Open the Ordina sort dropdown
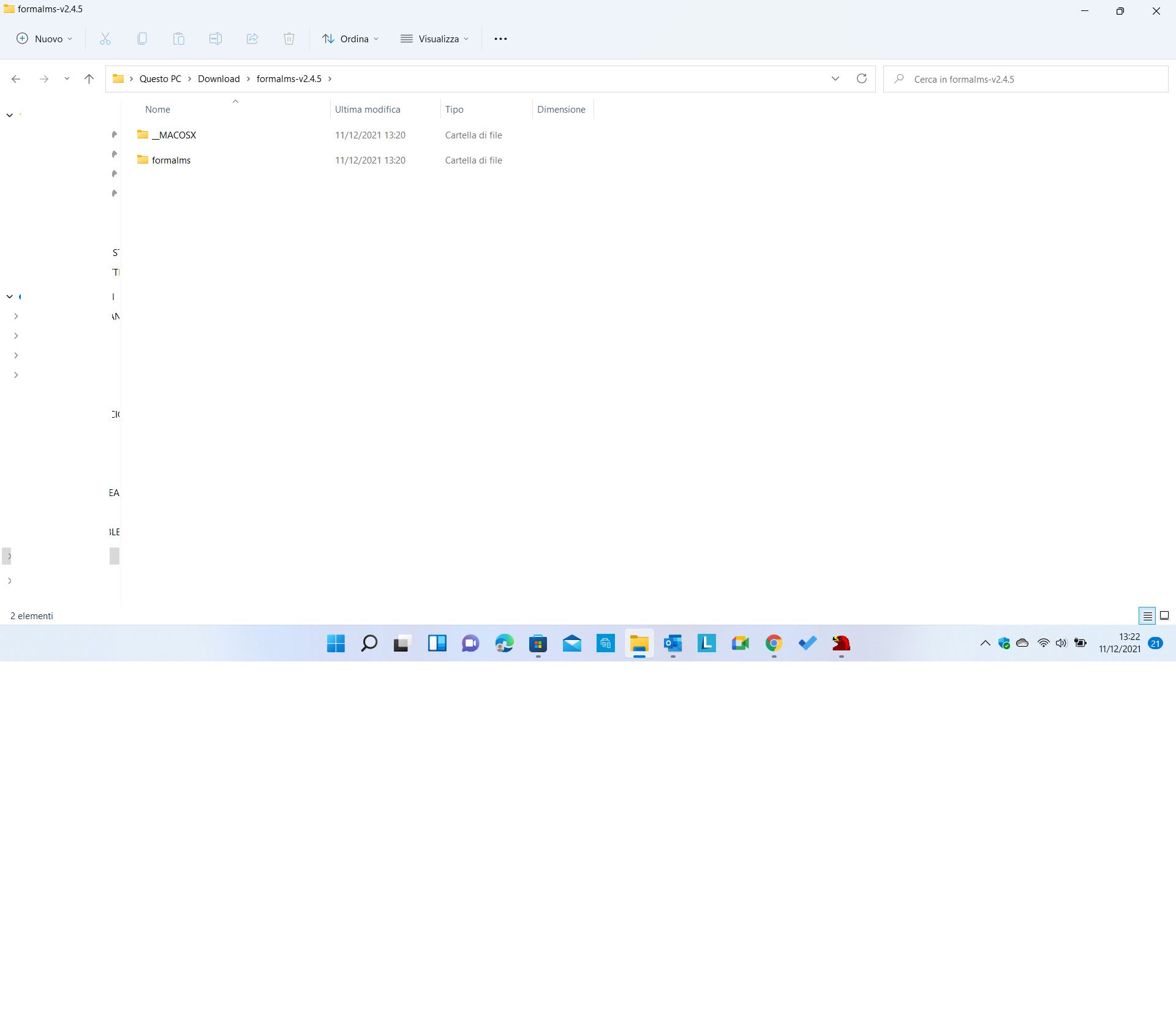 click(350, 39)
